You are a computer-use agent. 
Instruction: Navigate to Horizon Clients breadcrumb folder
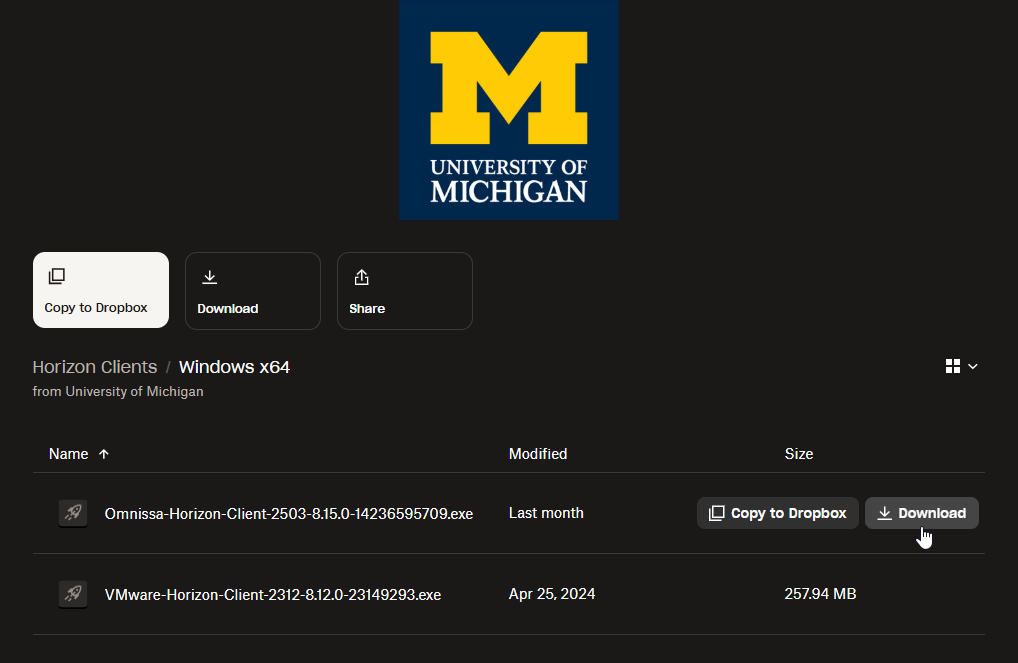[x=95, y=367]
